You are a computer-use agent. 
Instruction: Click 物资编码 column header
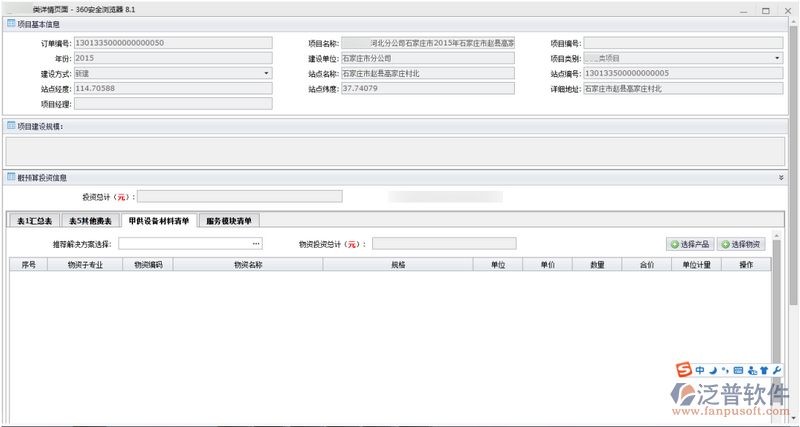click(x=148, y=264)
